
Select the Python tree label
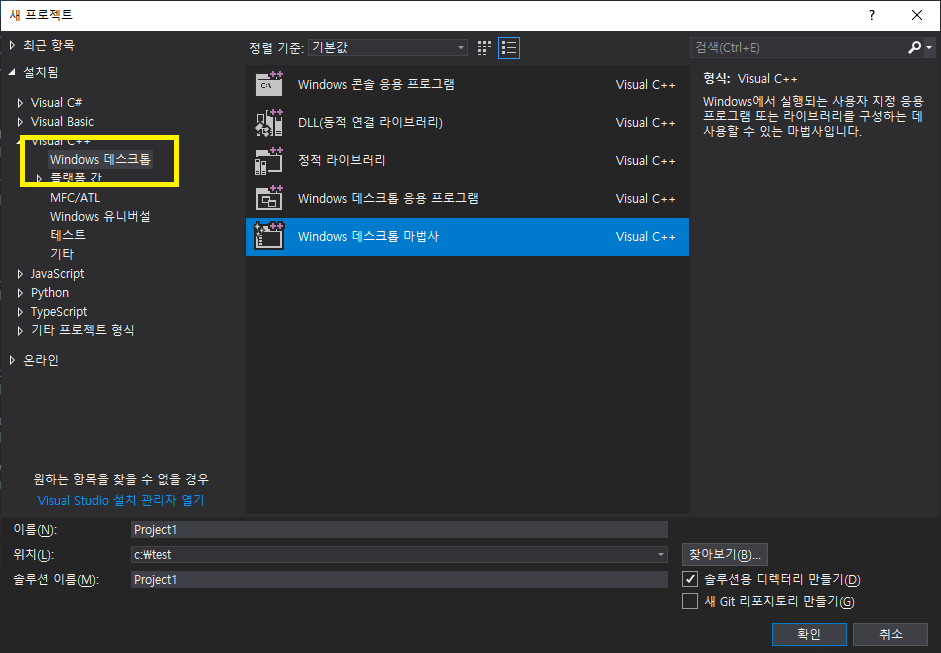pyautogui.click(x=50, y=293)
